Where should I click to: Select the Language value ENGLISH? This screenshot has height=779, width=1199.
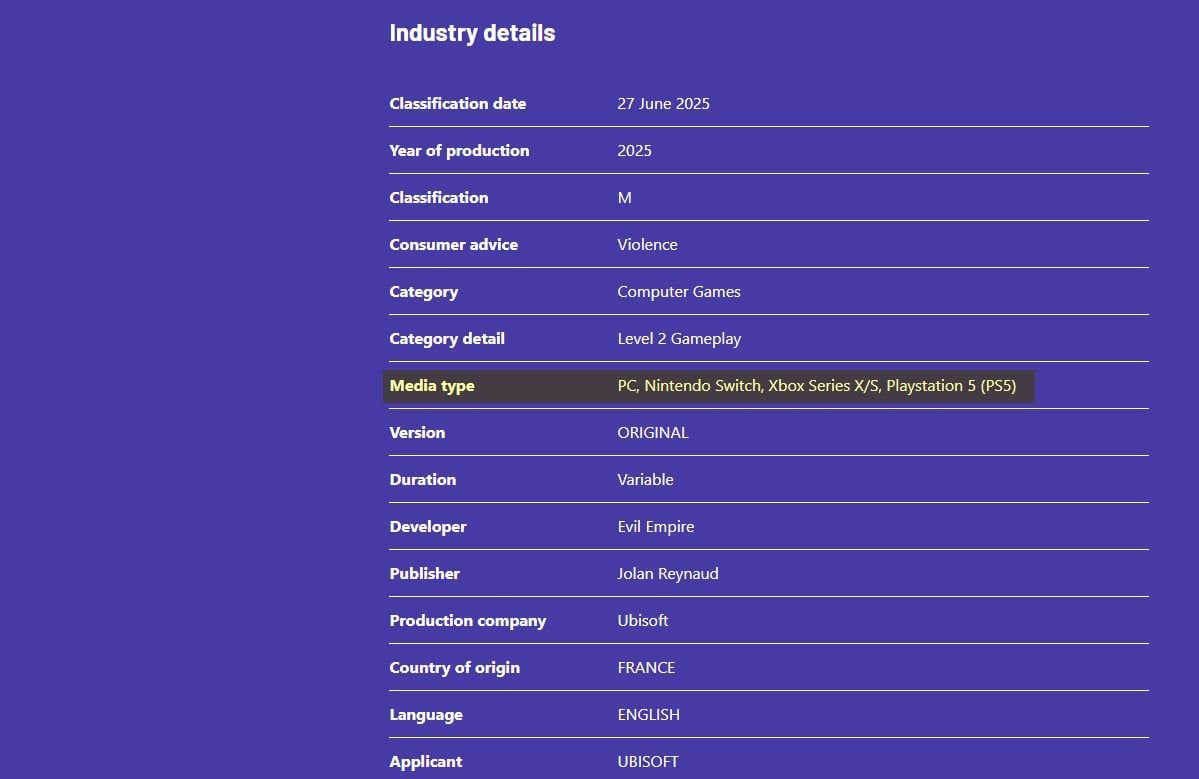click(x=648, y=715)
